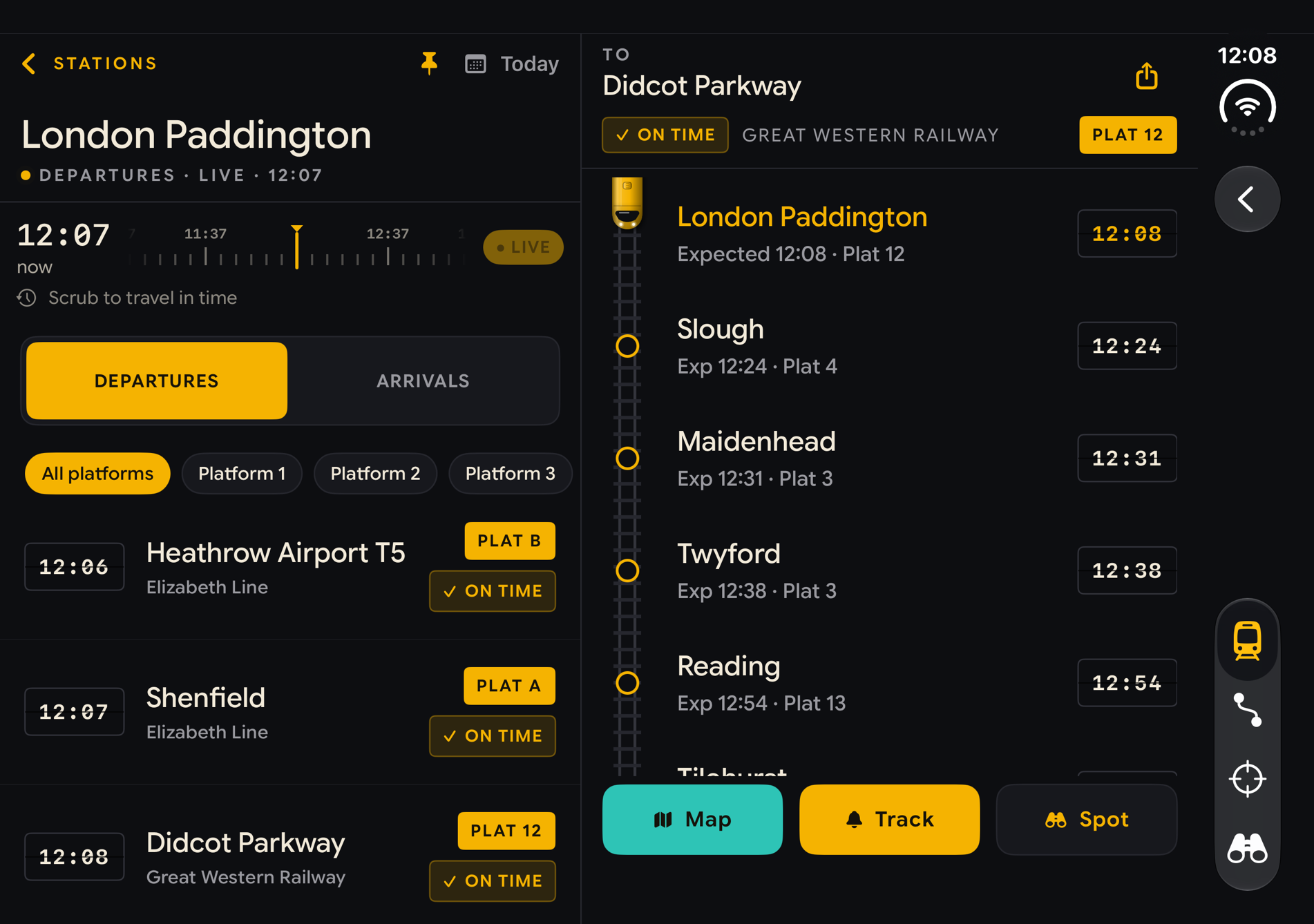Click the 12:54 time box for Reading
1314x924 pixels.
coord(1127,683)
